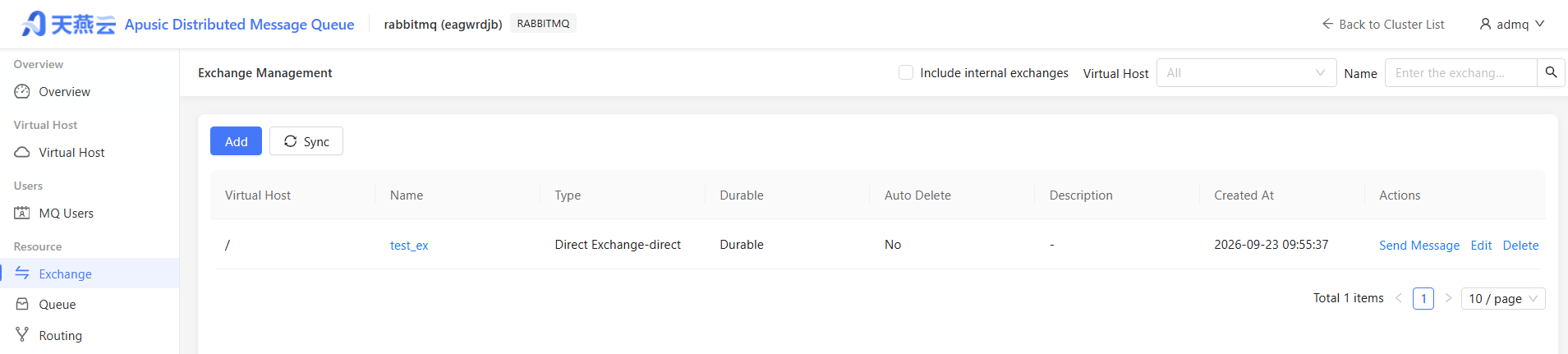Image resolution: width=1568 pixels, height=354 pixels.
Task: Select page 1 in pagination
Action: (1423, 298)
